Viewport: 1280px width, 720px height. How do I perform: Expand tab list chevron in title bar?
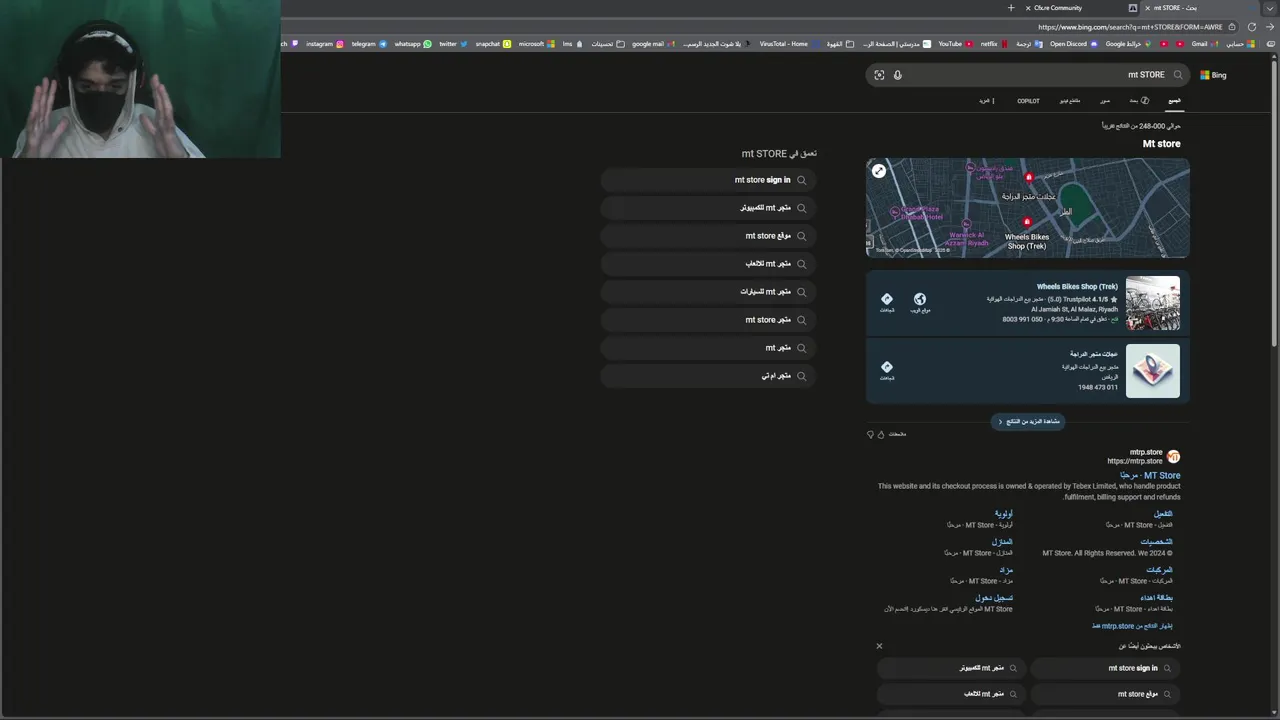(x=1270, y=8)
